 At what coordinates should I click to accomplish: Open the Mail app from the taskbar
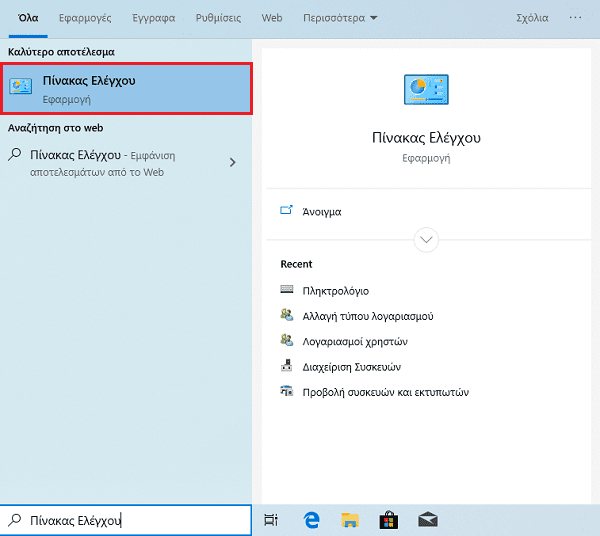coord(428,520)
